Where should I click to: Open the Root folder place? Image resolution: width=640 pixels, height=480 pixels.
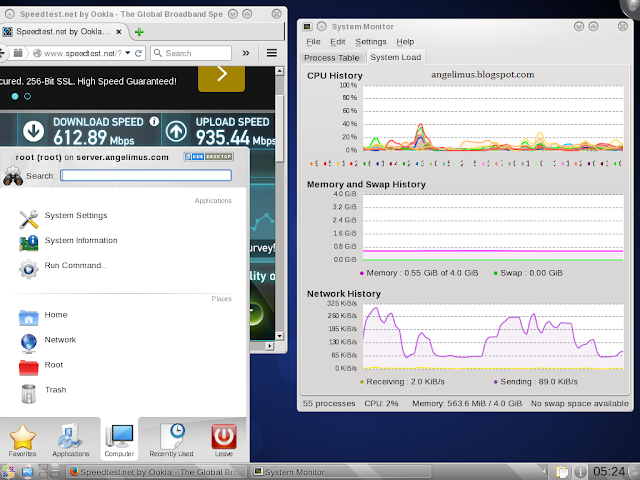(x=41, y=367)
